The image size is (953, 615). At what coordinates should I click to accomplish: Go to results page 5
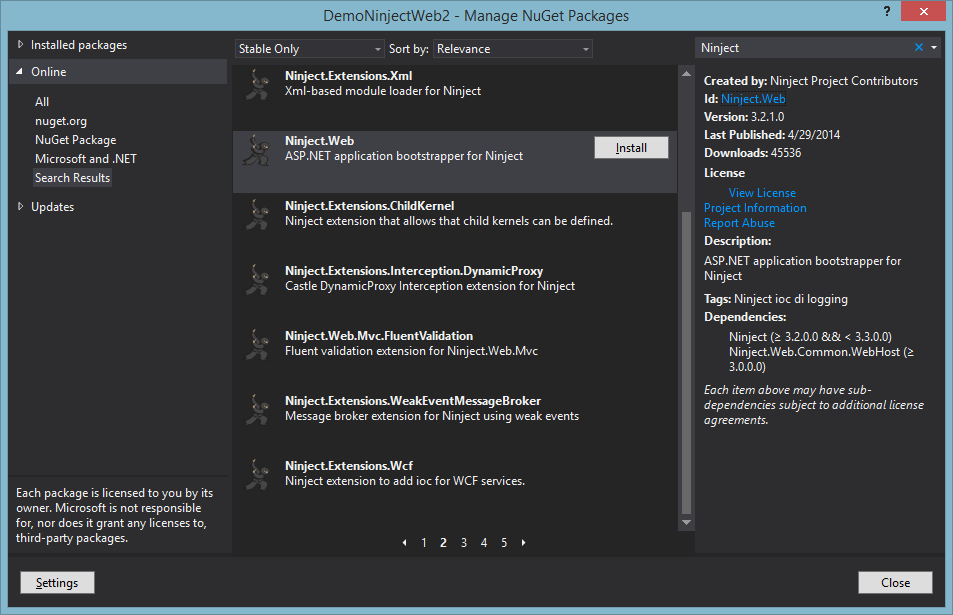(504, 543)
